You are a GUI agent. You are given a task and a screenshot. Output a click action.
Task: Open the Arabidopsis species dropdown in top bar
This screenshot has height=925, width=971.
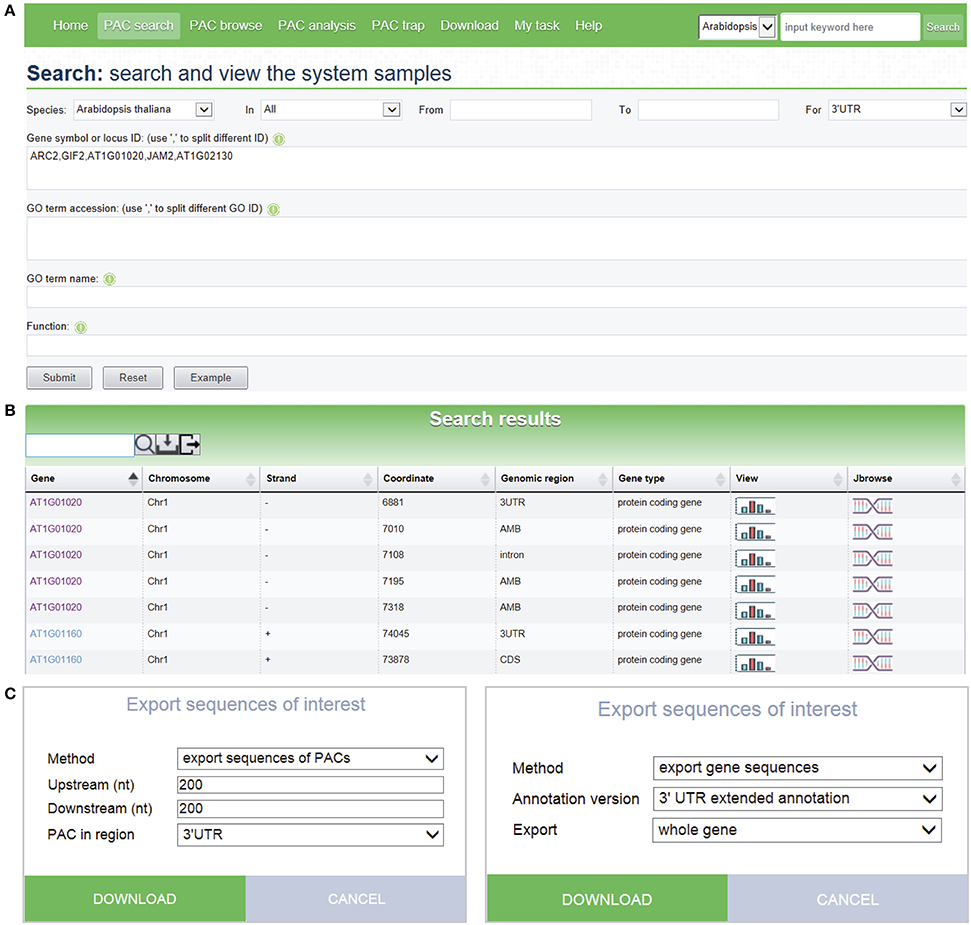[738, 27]
